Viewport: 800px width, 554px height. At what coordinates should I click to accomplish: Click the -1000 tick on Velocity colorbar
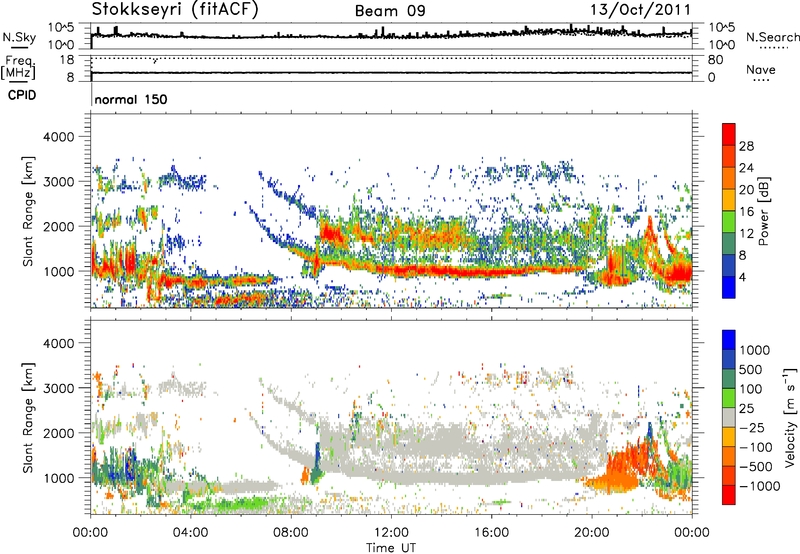tap(759, 486)
